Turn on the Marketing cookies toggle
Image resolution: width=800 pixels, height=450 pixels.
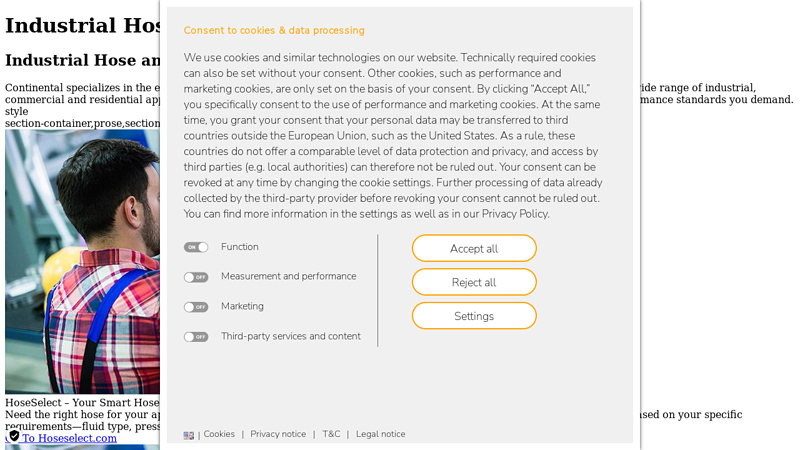coord(196,307)
